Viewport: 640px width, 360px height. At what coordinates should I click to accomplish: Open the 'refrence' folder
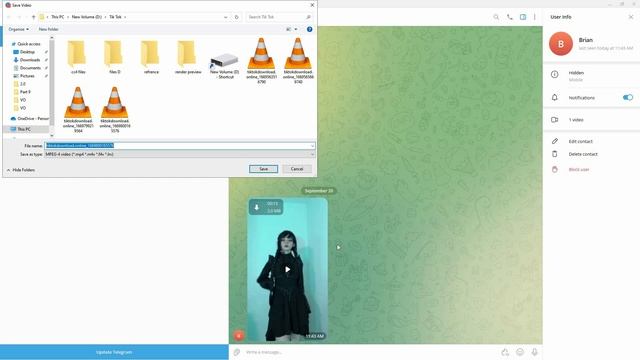point(151,58)
